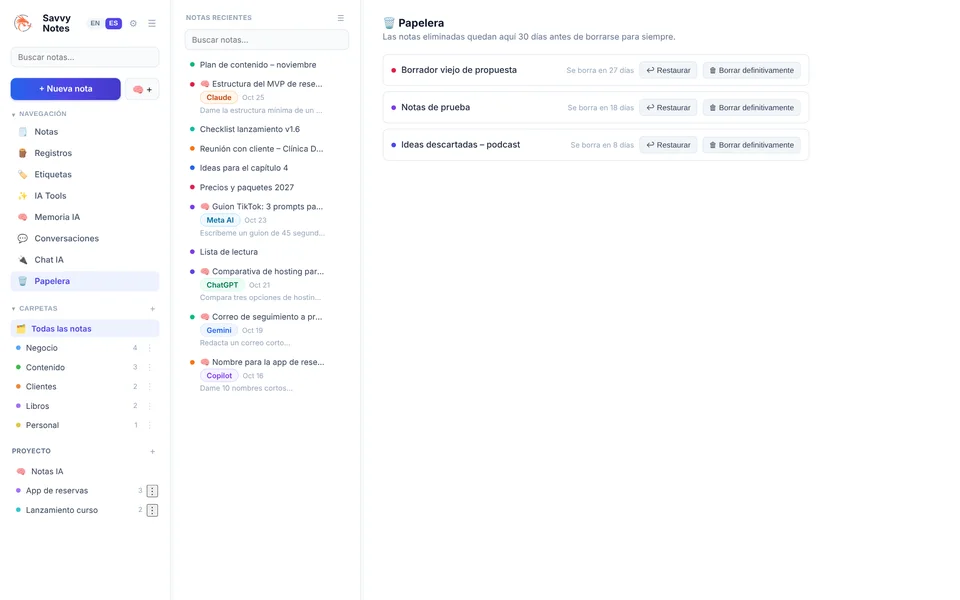Permanently delete Ideas descartadas – podcast
This screenshot has width=960, height=600.
tap(751, 145)
